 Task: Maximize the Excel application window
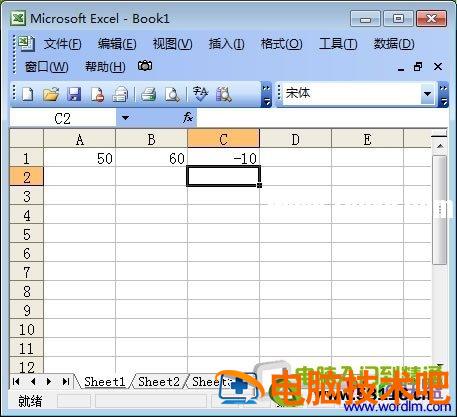398,19
